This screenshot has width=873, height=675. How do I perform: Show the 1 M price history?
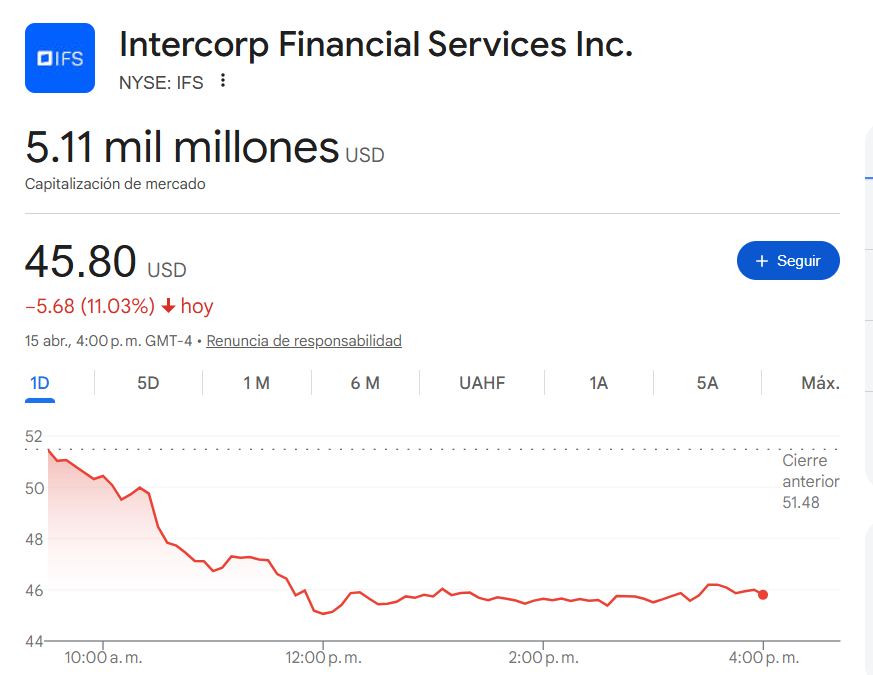[256, 383]
